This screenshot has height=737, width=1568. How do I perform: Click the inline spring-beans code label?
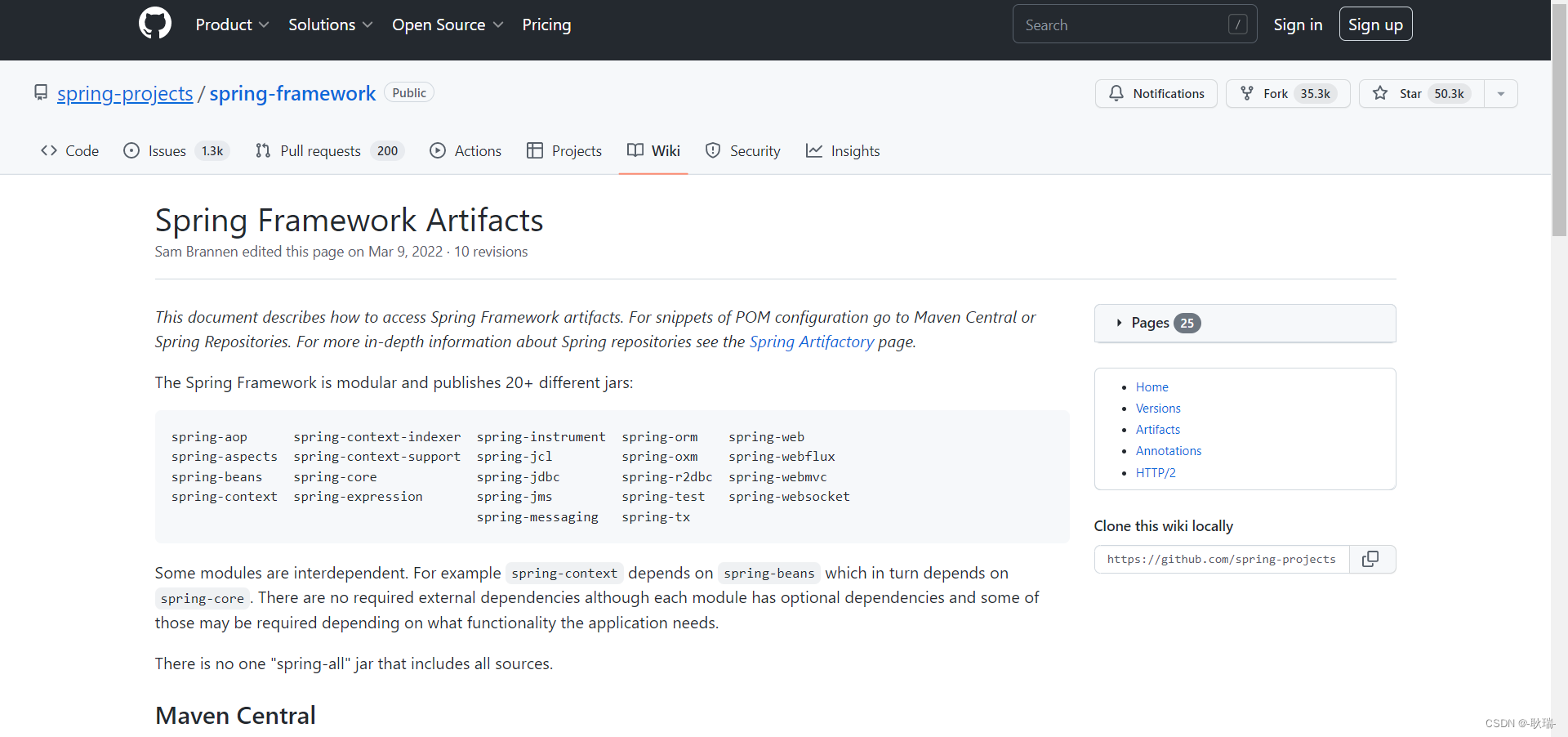[769, 574]
